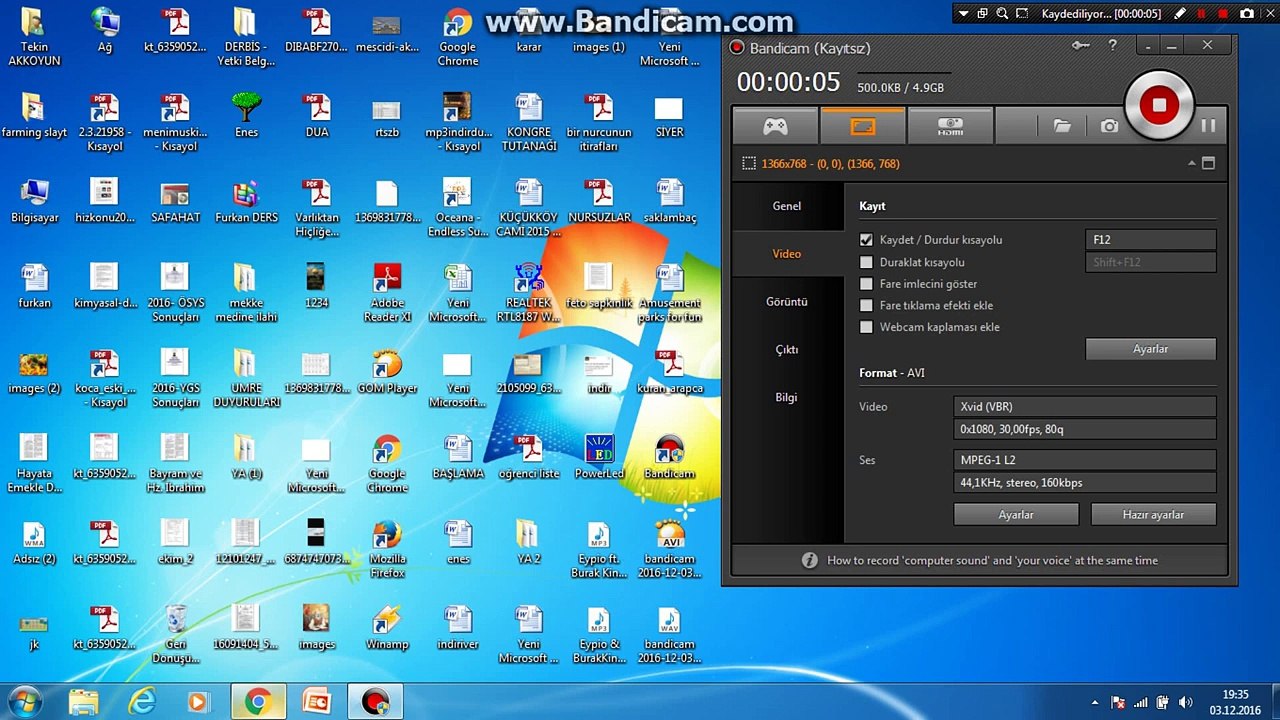Image resolution: width=1280 pixels, height=720 pixels.
Task: Click the Hazır ayarlar button
Action: click(1153, 515)
